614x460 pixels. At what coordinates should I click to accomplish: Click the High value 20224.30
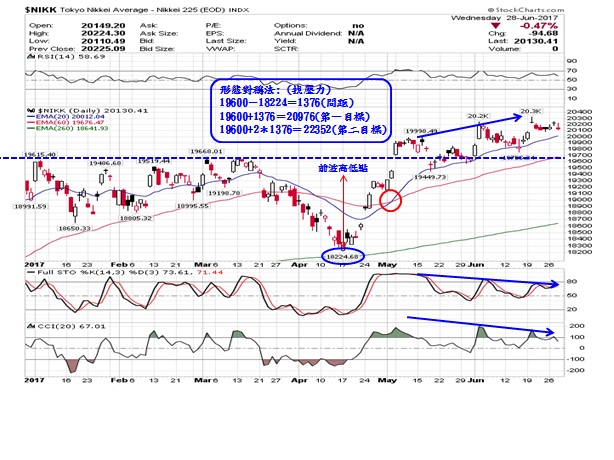103,33
